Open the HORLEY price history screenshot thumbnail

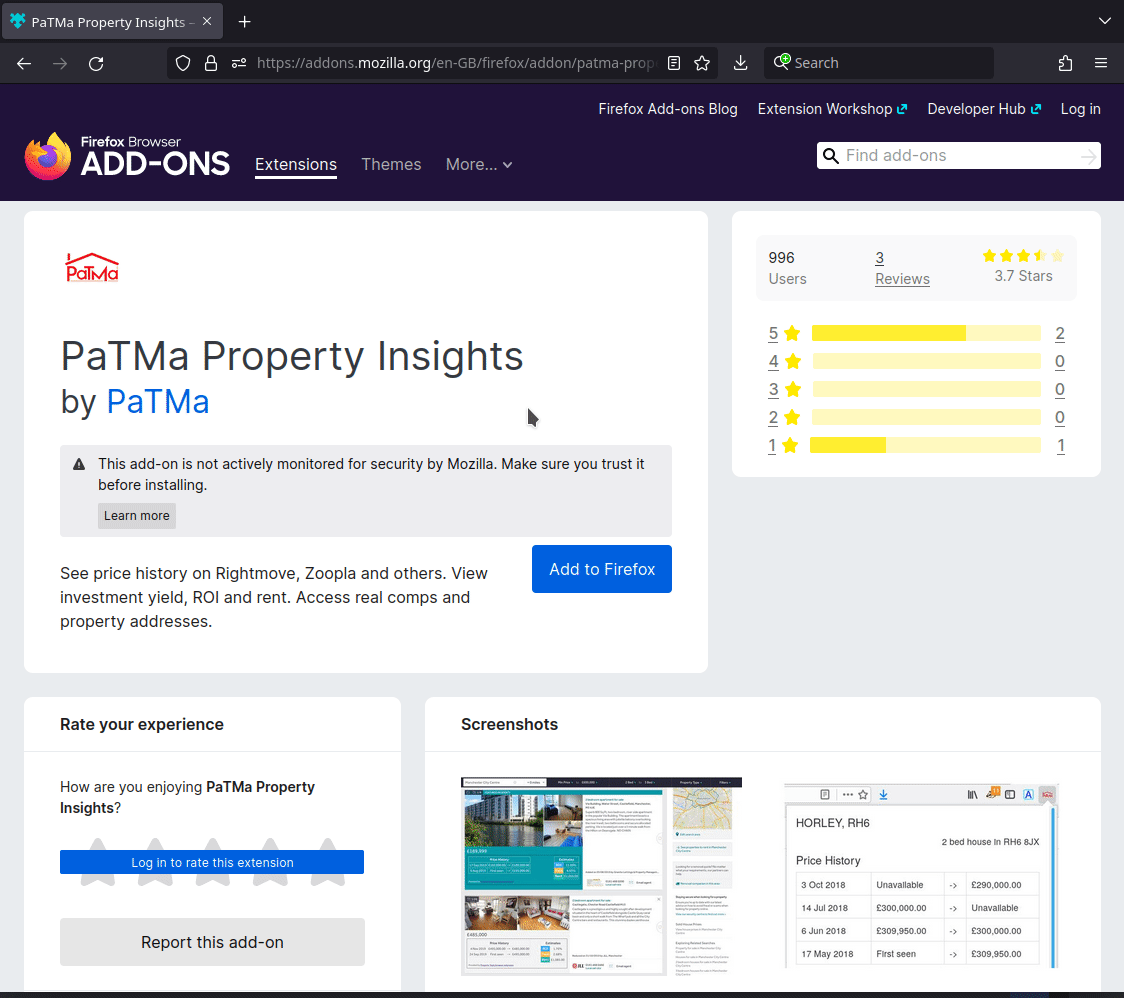click(x=921, y=876)
